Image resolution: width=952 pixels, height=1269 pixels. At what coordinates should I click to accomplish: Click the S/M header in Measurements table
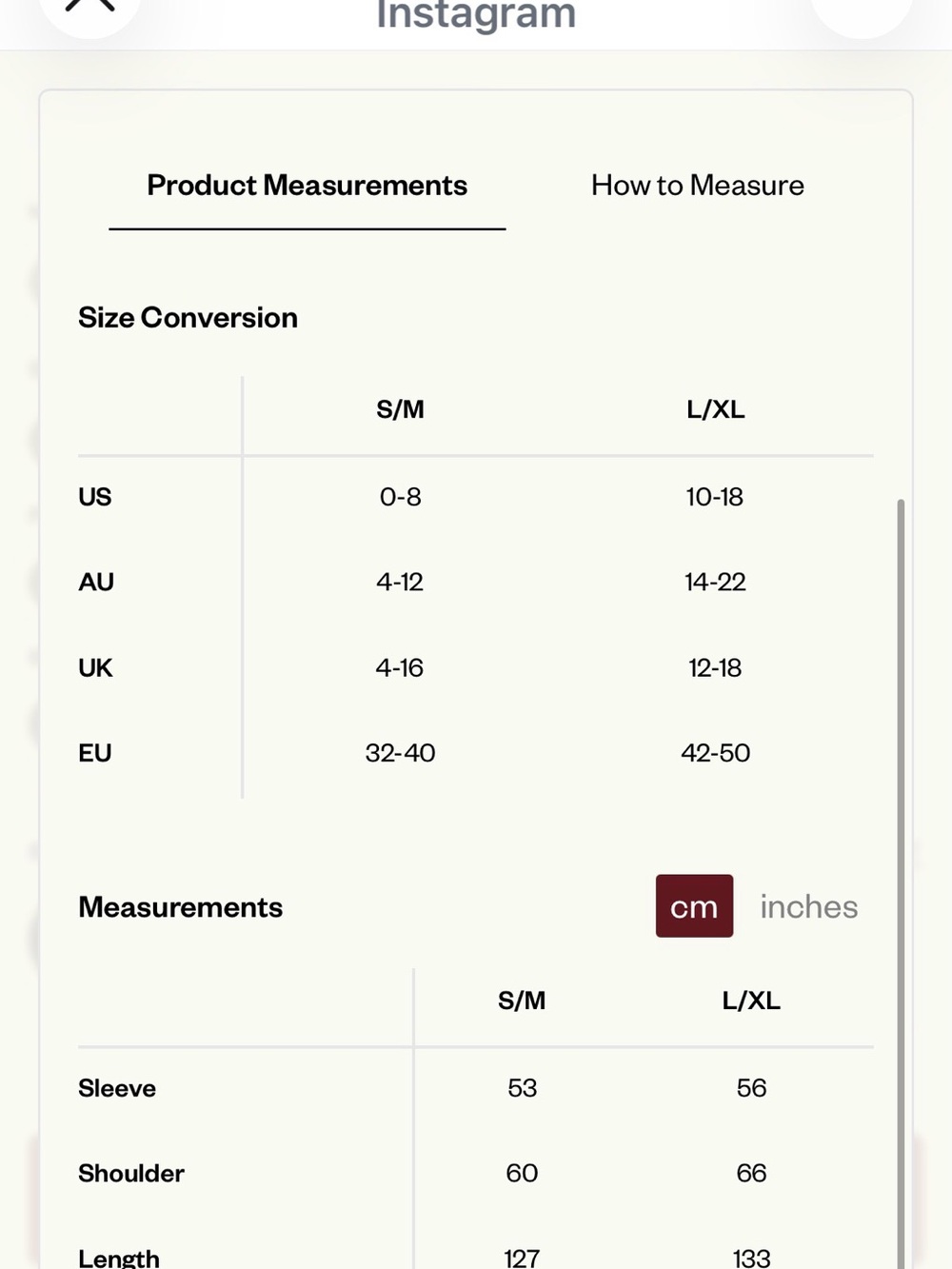522,1001
